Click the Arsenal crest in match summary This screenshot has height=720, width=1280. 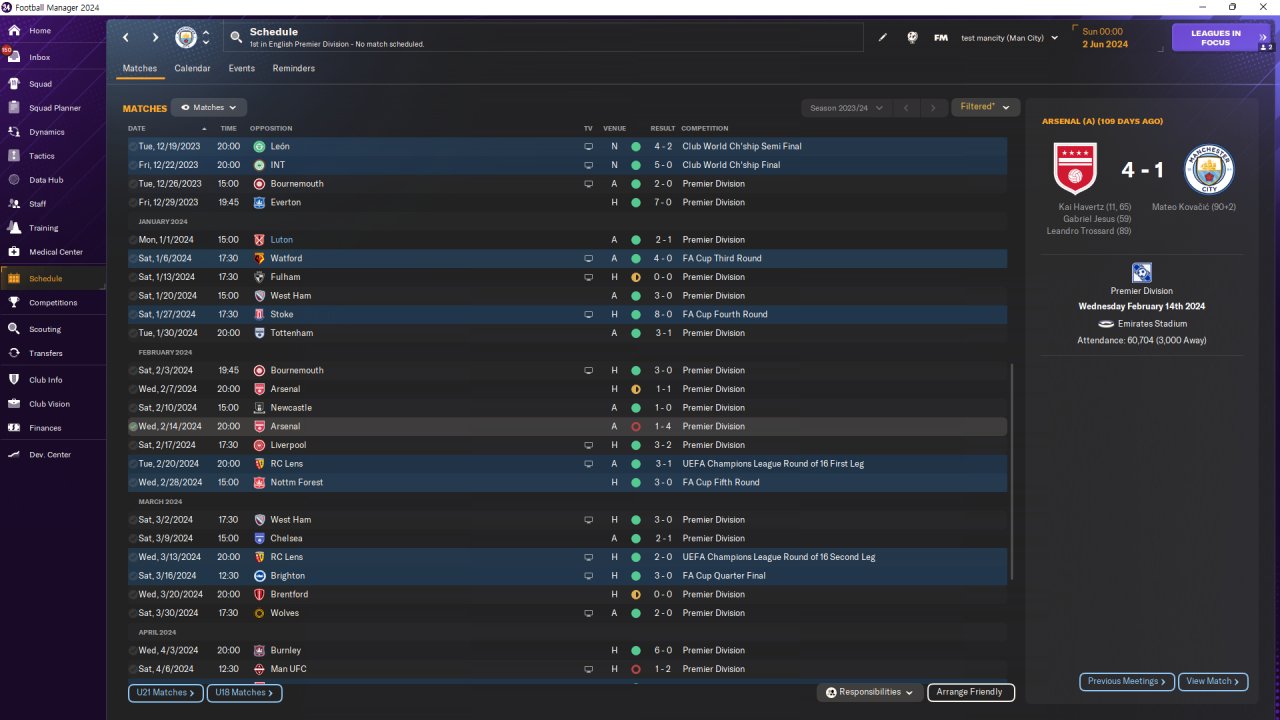(x=1075, y=169)
